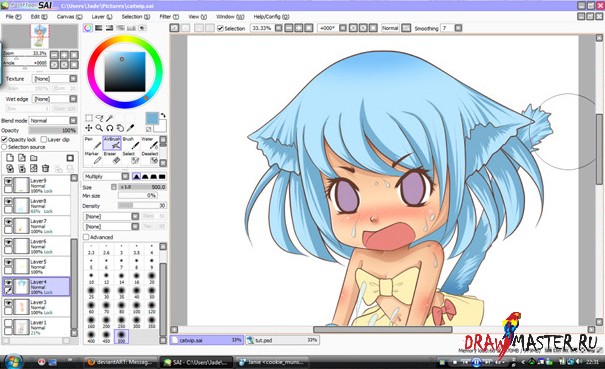Show the color wheel panel icon
The image size is (605, 369).
[x=88, y=28]
